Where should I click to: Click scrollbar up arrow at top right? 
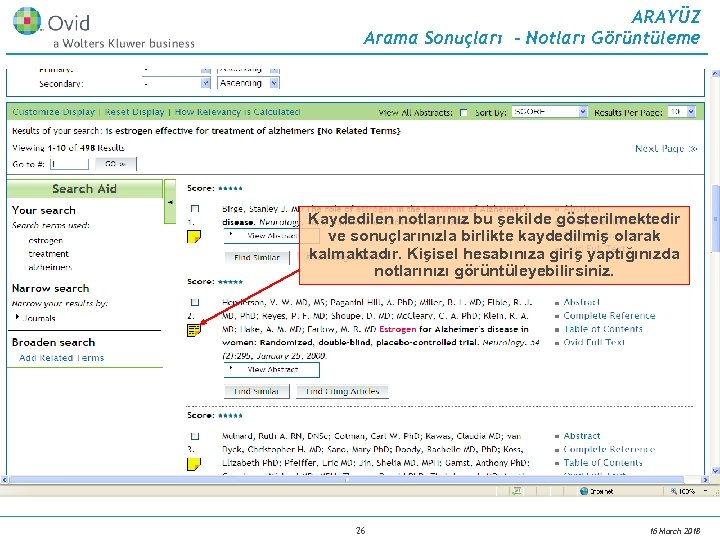click(x=715, y=73)
